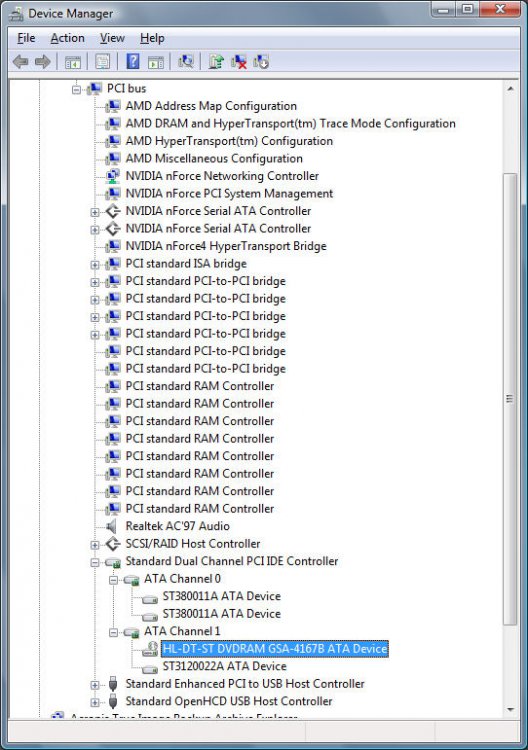
Task: Click the ST3120022A ATA Device drive icon
Action: pos(150,668)
